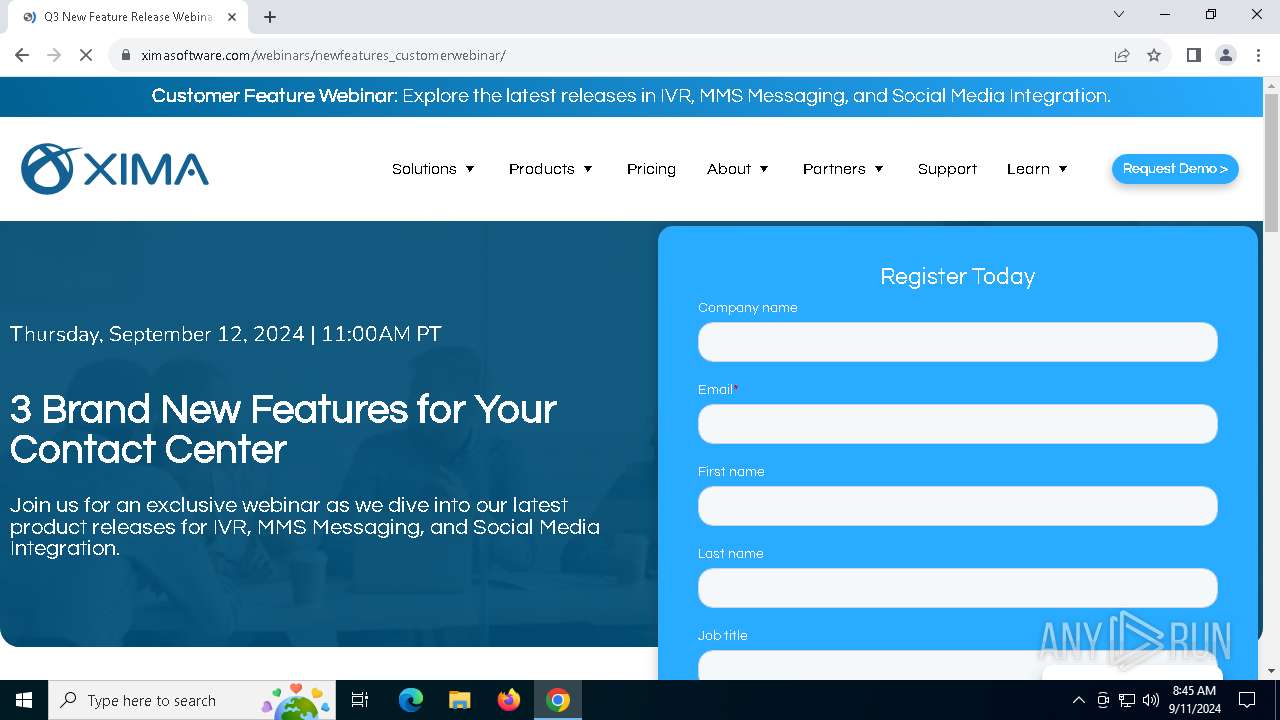Open File Explorer from taskbar

459,700
